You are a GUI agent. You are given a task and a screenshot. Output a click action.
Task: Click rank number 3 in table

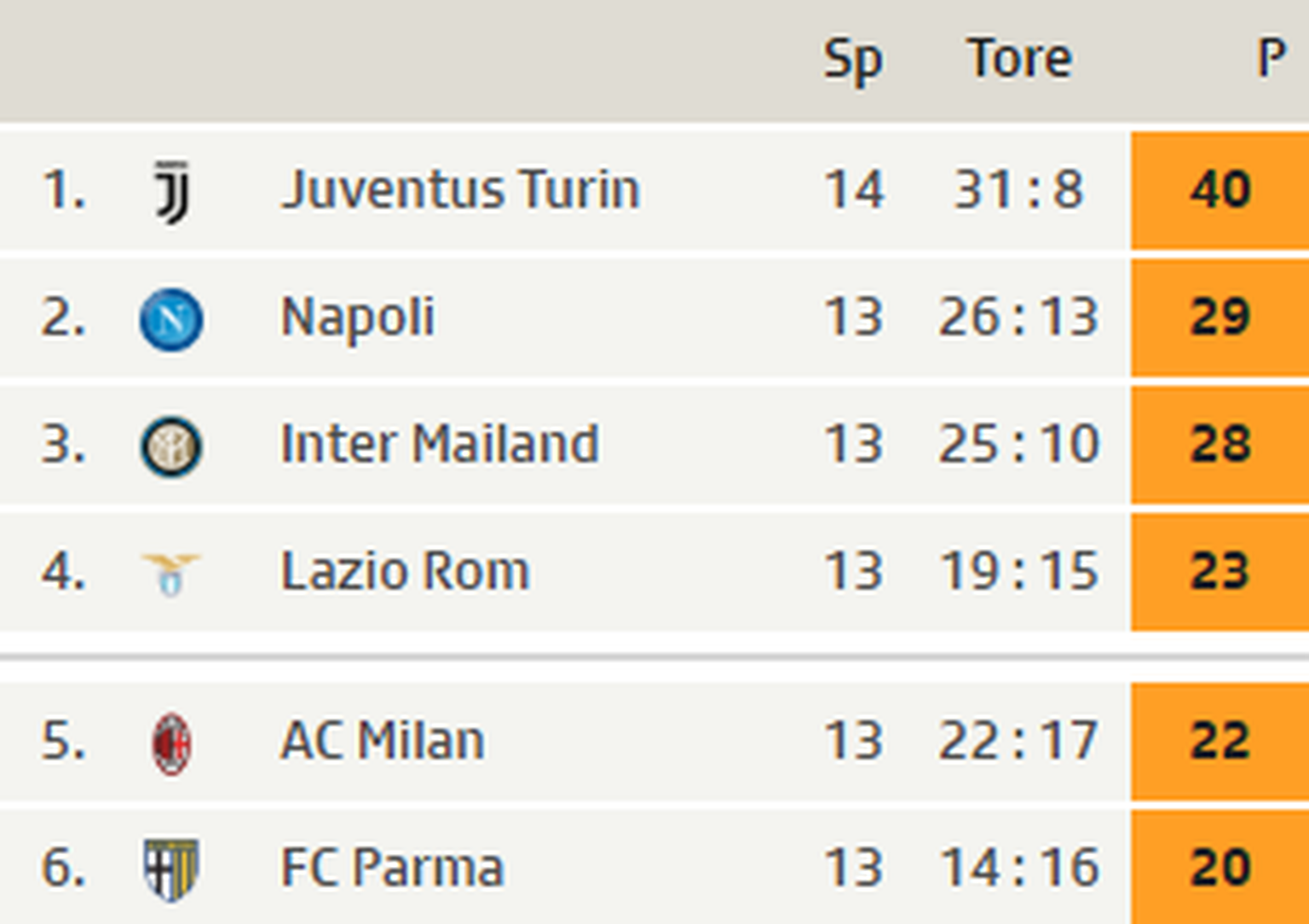[62, 445]
